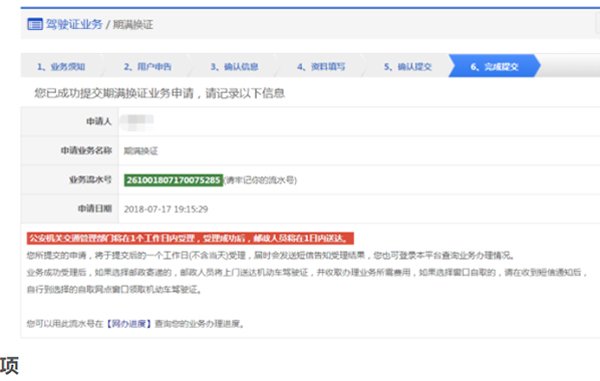Screen dimensions: 600x381
Task: Click the 申请人 label cell
Action: tap(70, 122)
